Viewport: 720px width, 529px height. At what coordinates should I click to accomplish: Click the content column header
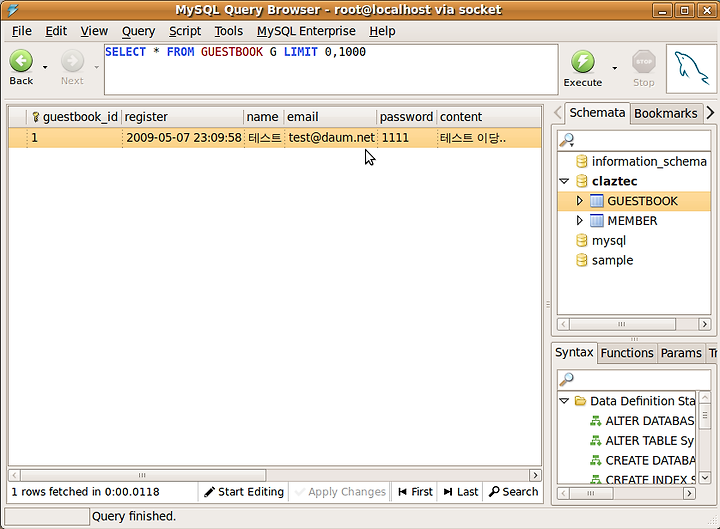[x=489, y=117]
